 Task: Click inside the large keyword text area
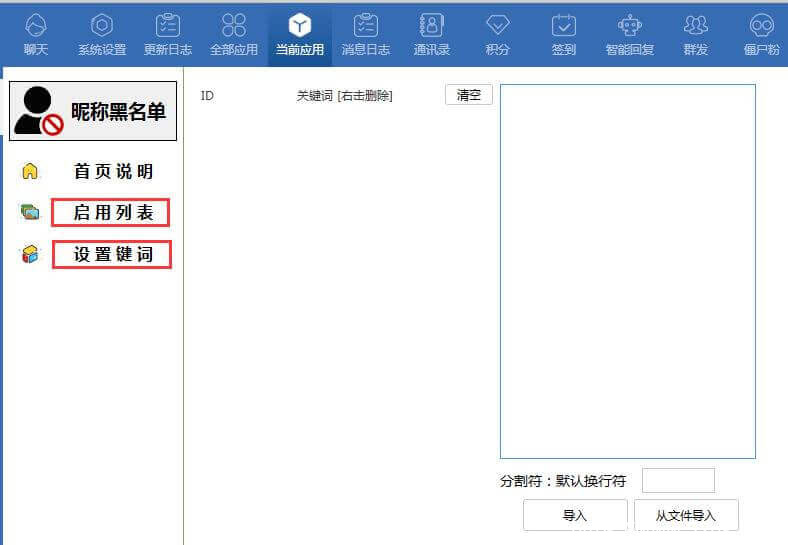(627, 270)
